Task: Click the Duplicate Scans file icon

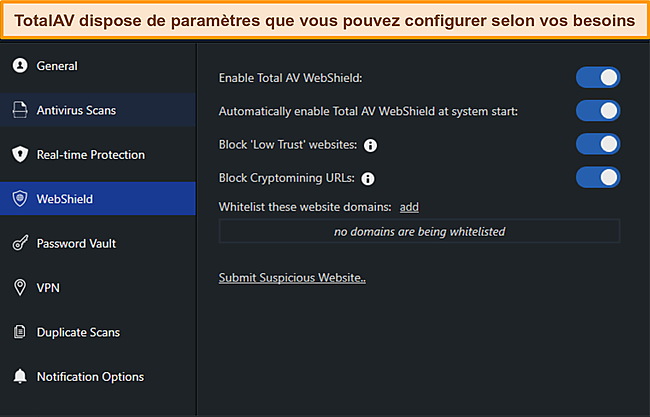Action: point(19,332)
